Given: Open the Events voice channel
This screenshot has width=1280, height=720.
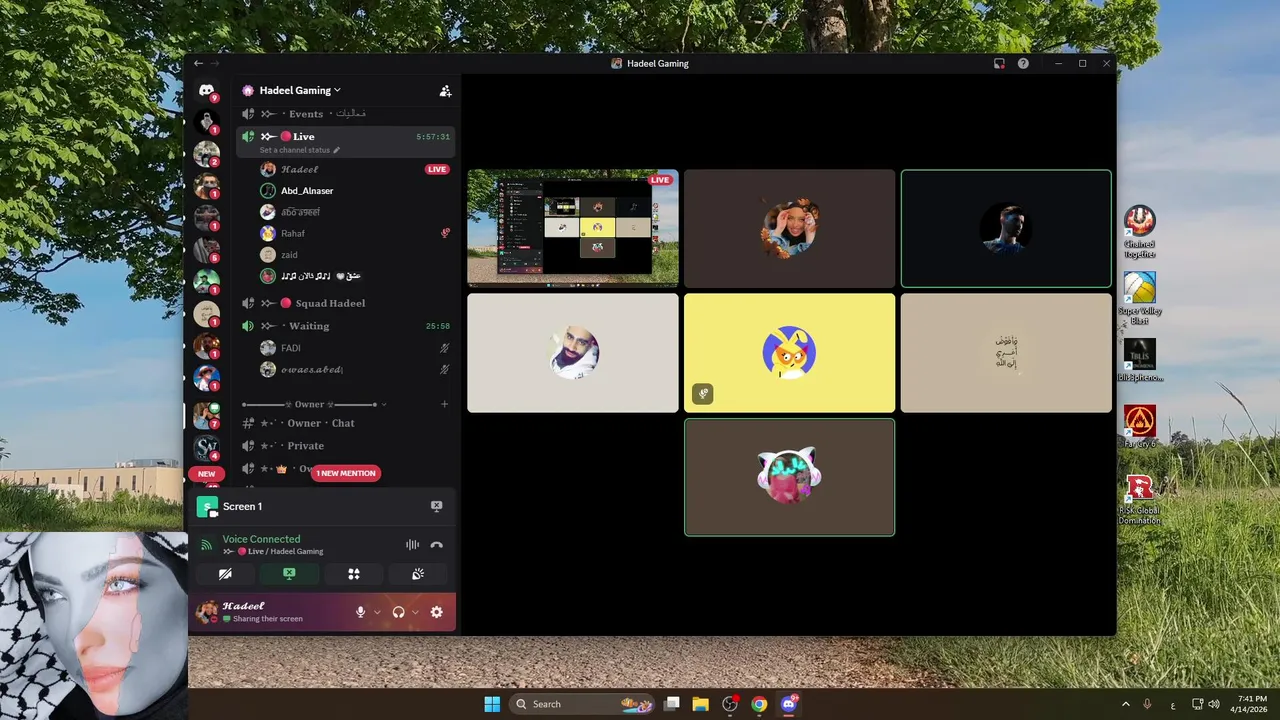Looking at the screenshot, I should click(346, 114).
